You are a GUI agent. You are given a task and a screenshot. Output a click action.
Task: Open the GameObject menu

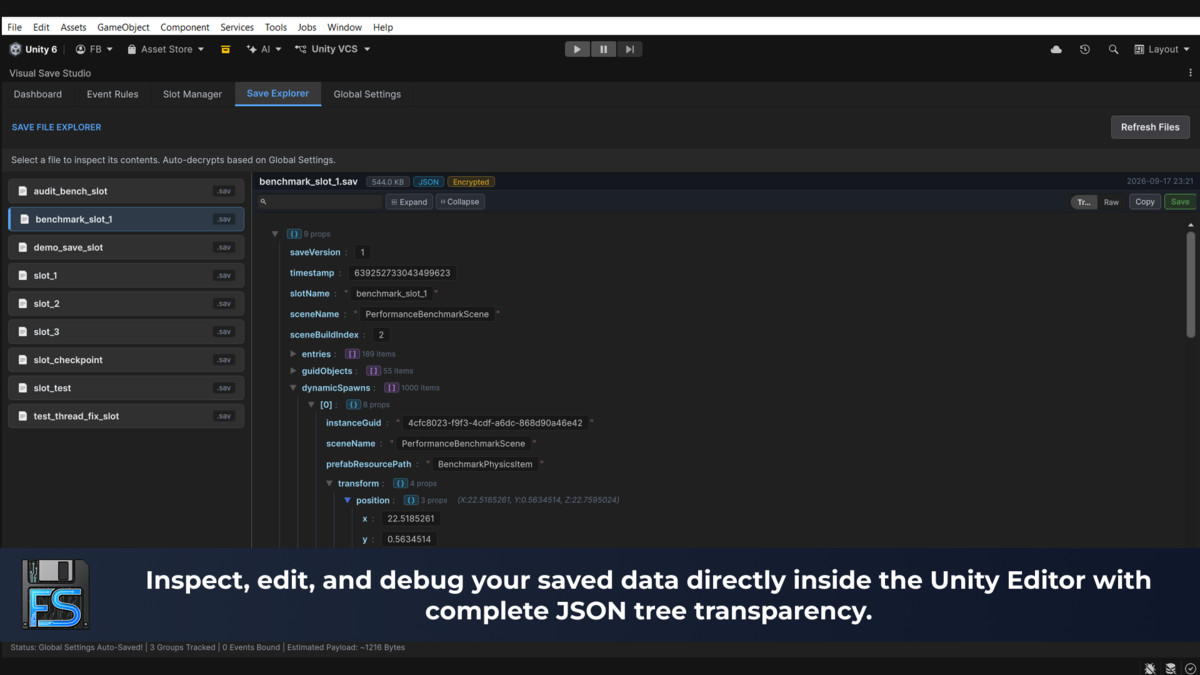tap(123, 27)
